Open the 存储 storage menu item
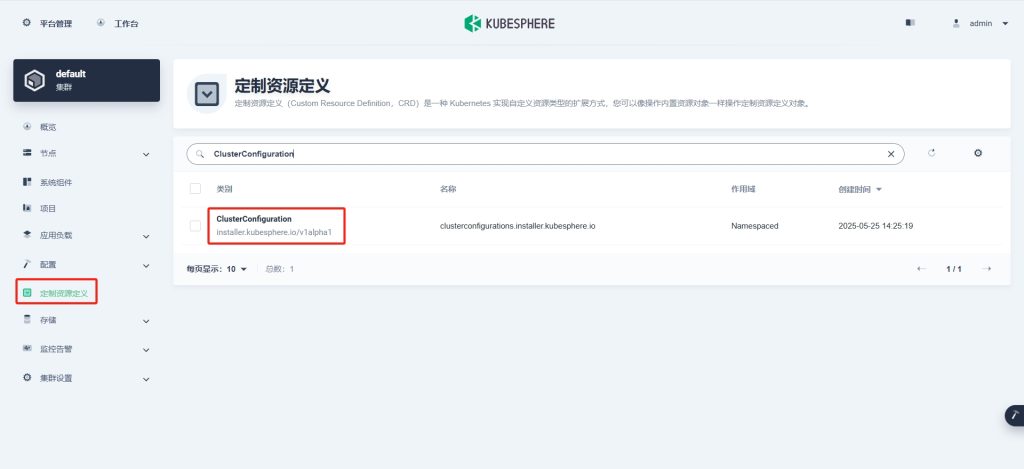This screenshot has width=1024, height=469. (x=48, y=321)
